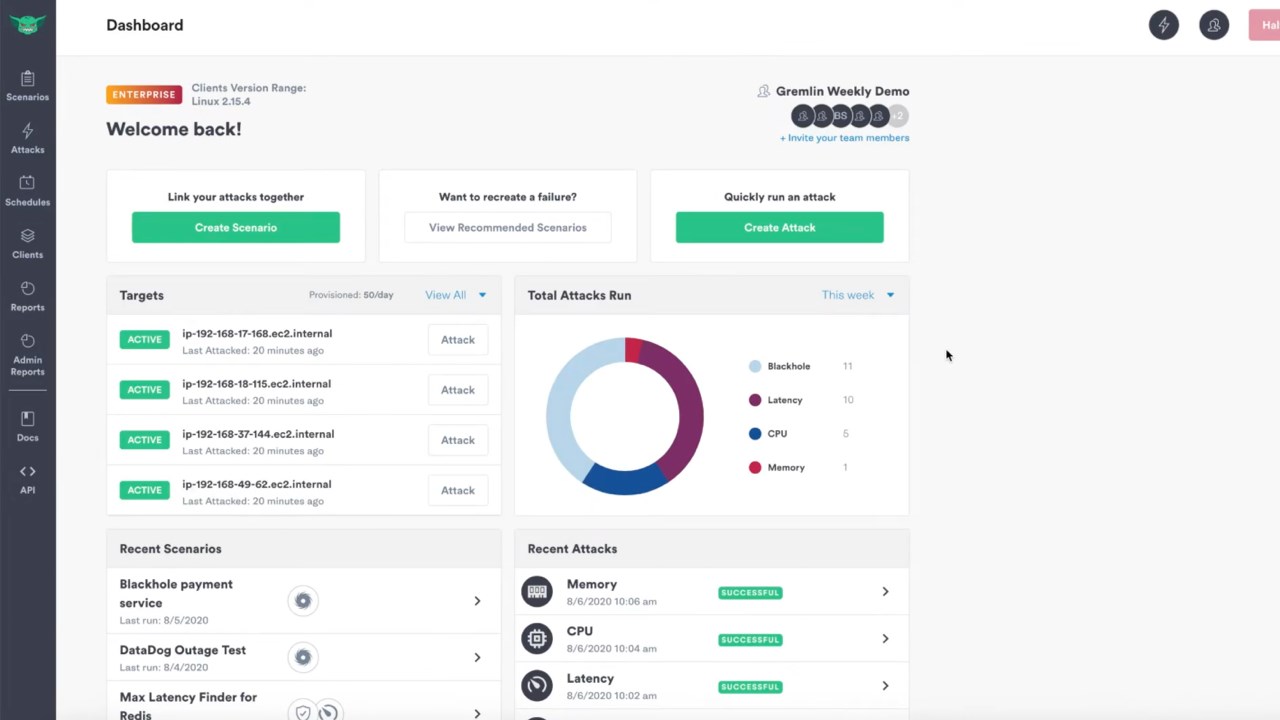This screenshot has width=1280, height=720.
Task: Click View Recommended Scenarios button
Action: [508, 227]
